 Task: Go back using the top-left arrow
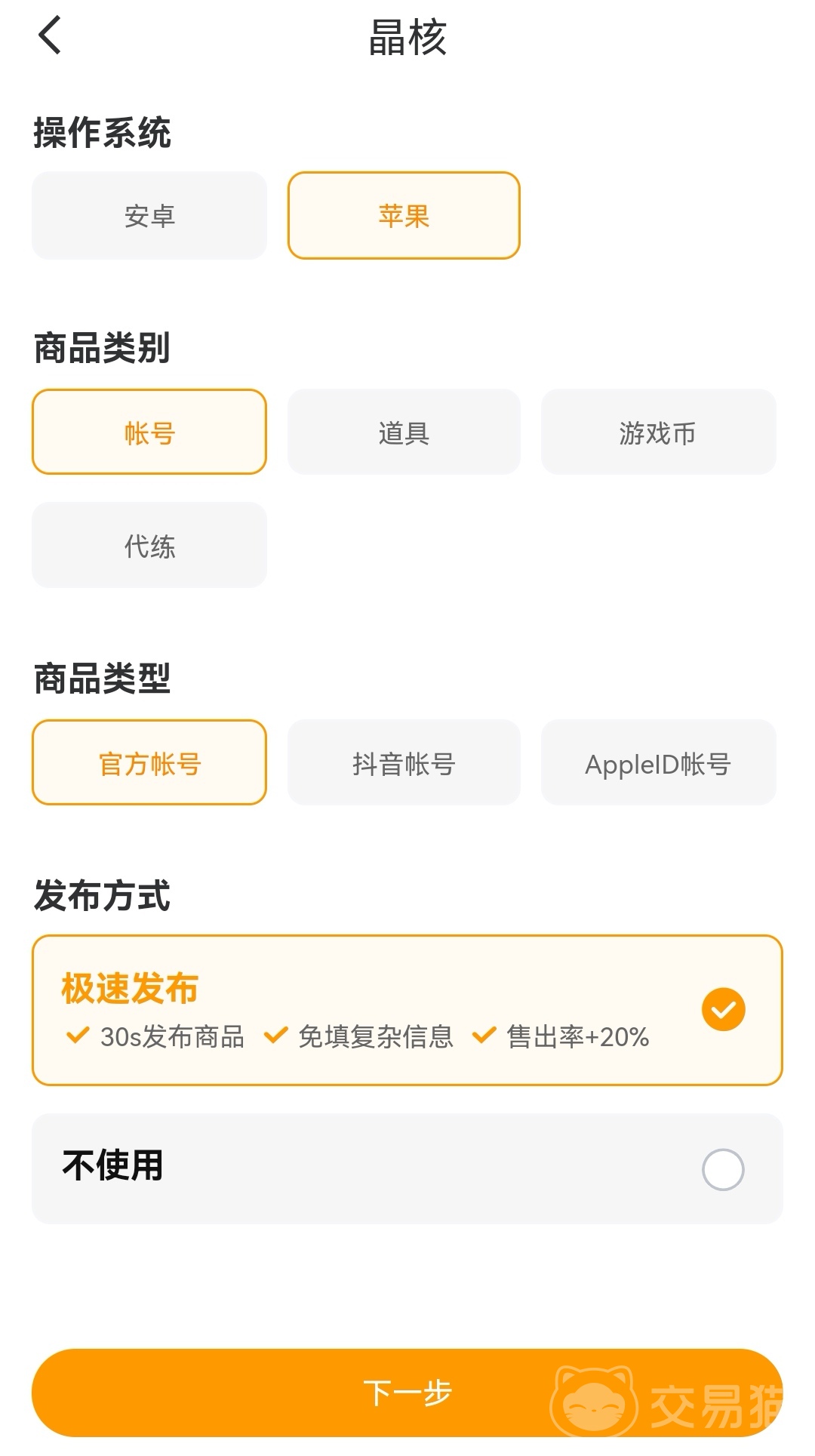[x=50, y=35]
